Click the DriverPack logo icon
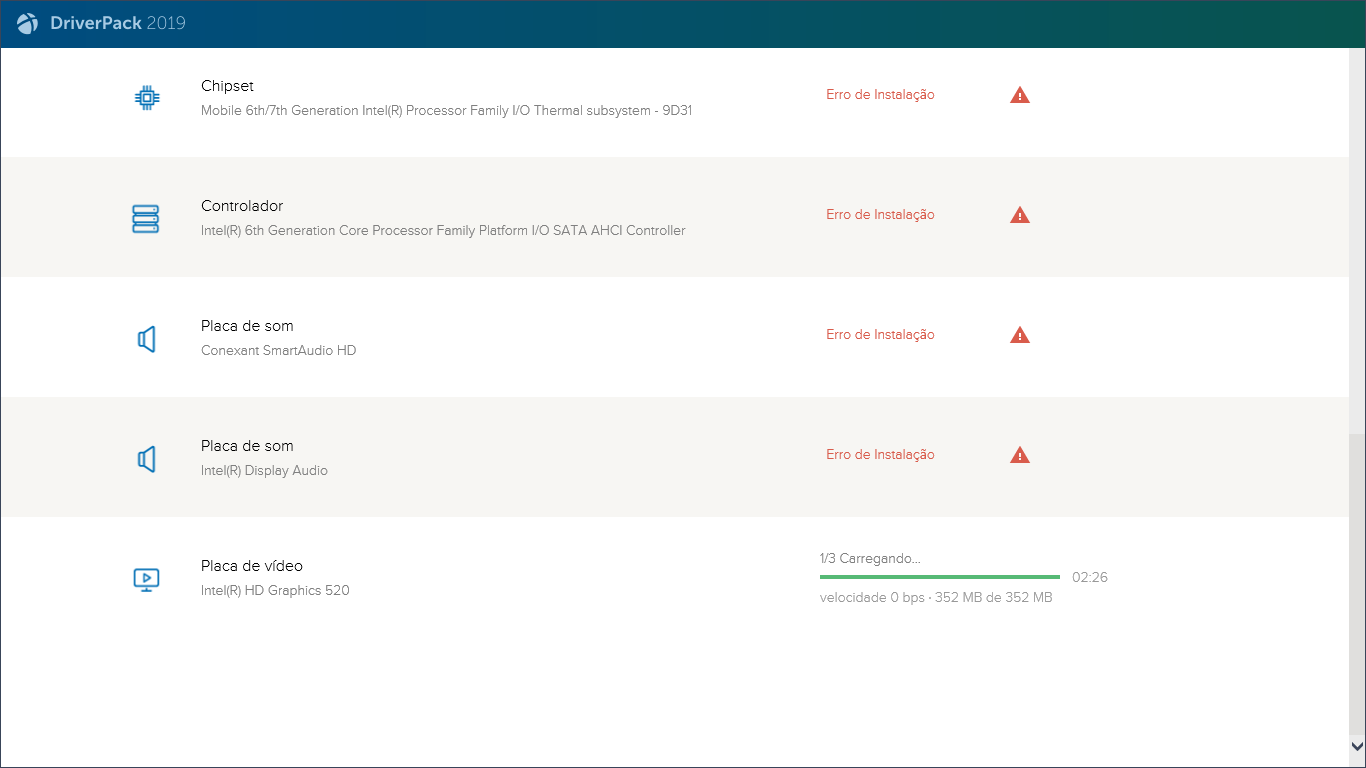The width and height of the screenshot is (1366, 768). pos(28,23)
